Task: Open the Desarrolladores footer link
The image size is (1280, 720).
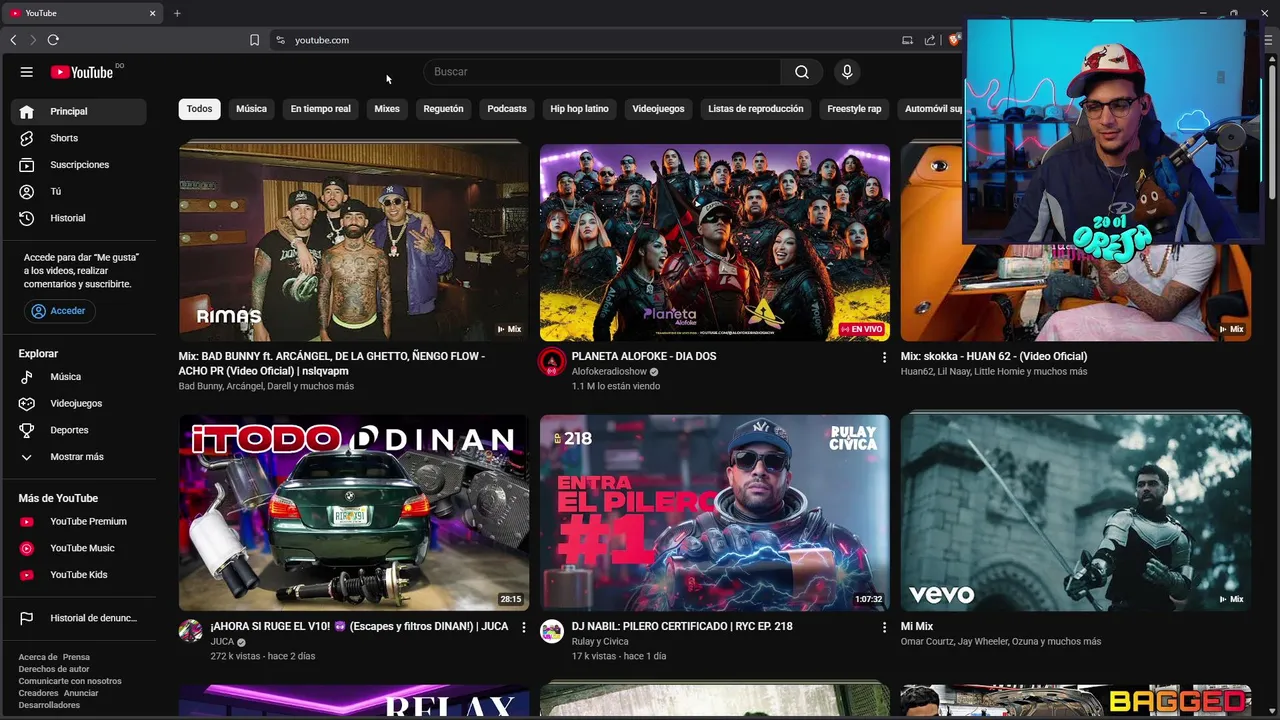Action: pyautogui.click(x=49, y=705)
